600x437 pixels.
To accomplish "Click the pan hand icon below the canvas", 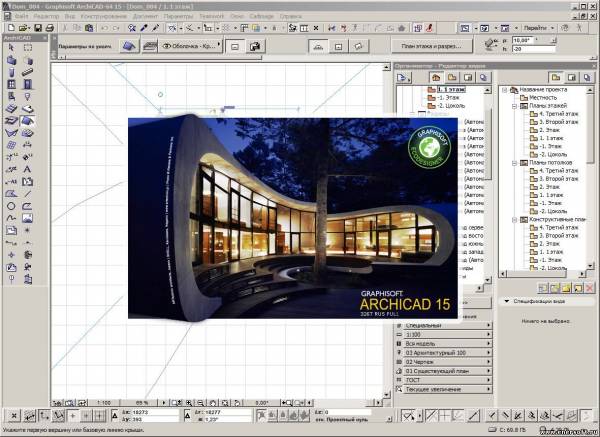I will (x=213, y=403).
